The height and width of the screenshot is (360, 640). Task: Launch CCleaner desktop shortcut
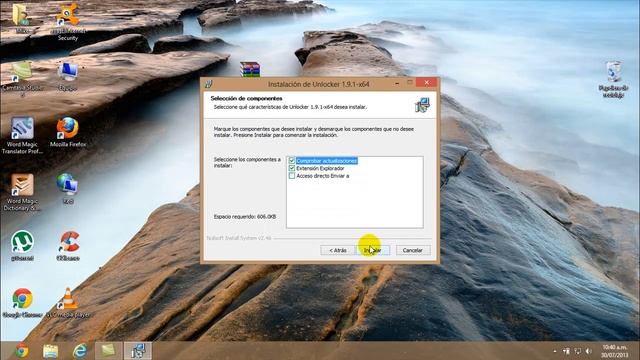point(68,246)
